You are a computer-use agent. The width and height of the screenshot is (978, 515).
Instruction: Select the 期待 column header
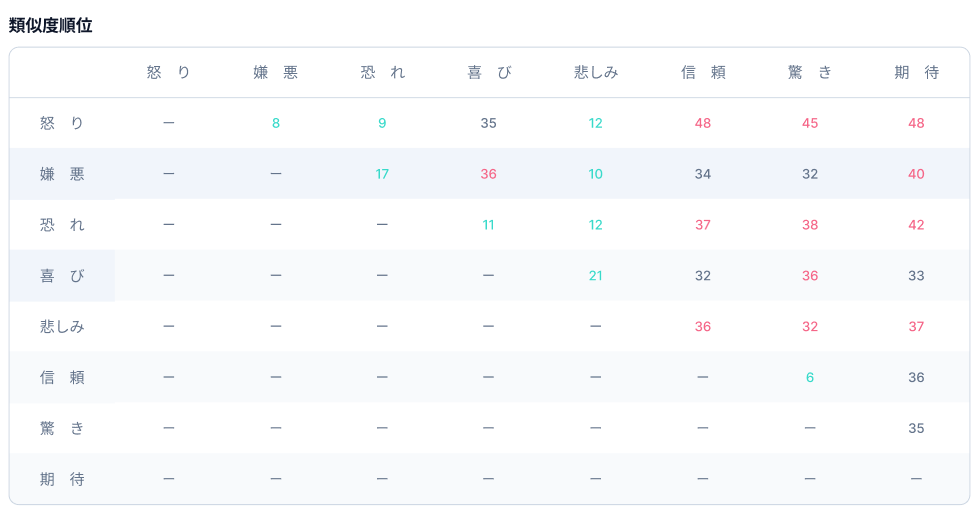917,72
